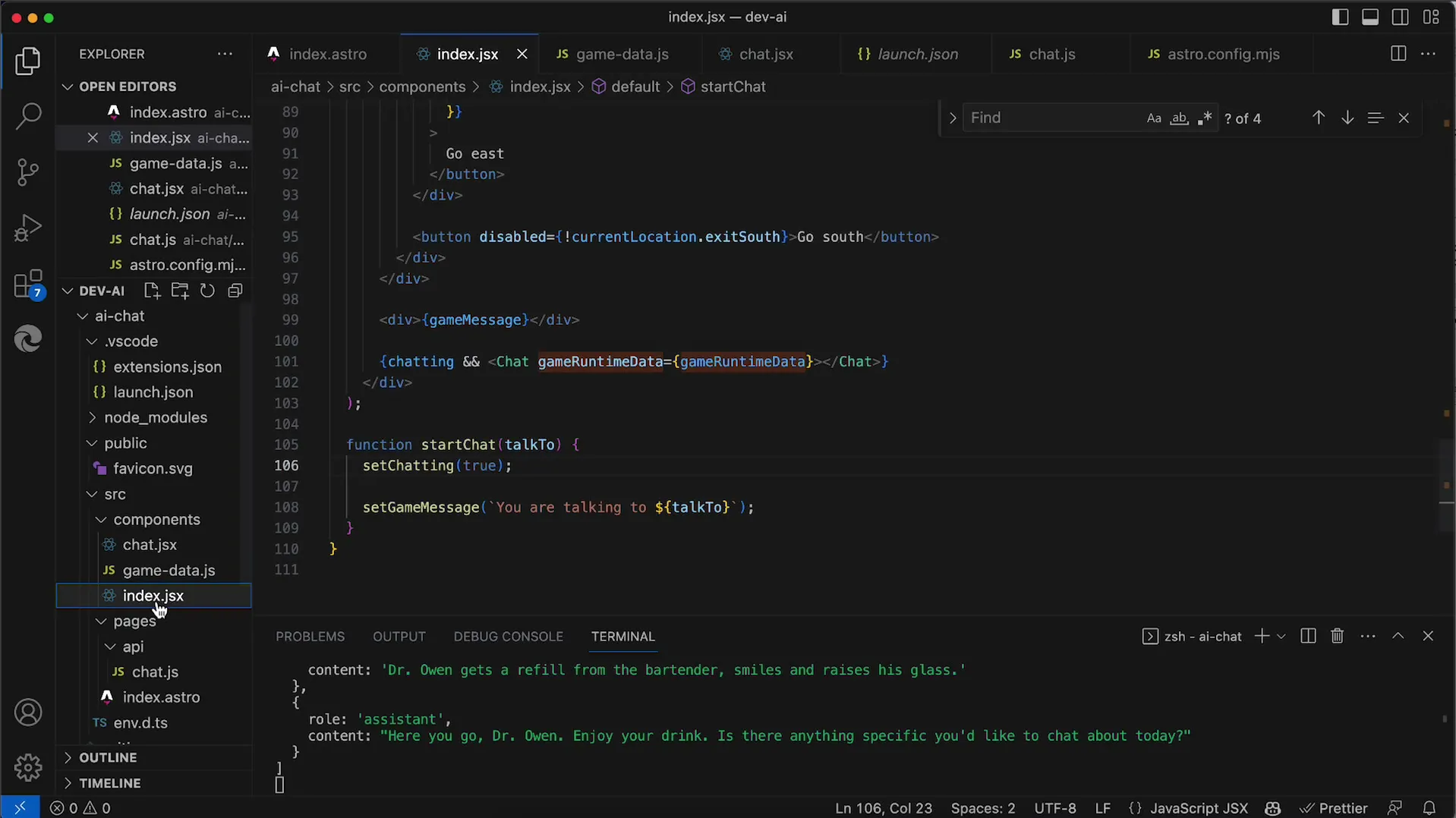The height and width of the screenshot is (818, 1456).
Task: Open terminal panel more actions
Action: click(x=1368, y=636)
